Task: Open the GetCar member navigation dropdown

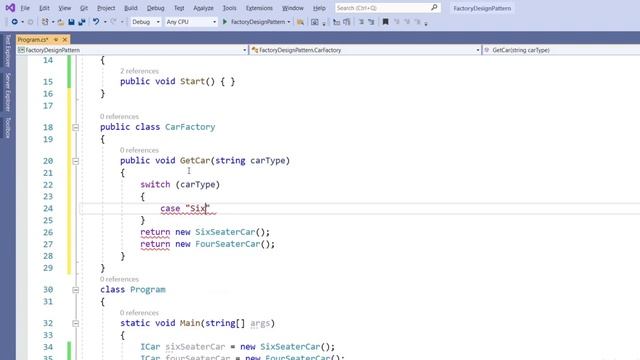Action: [x=561, y=50]
